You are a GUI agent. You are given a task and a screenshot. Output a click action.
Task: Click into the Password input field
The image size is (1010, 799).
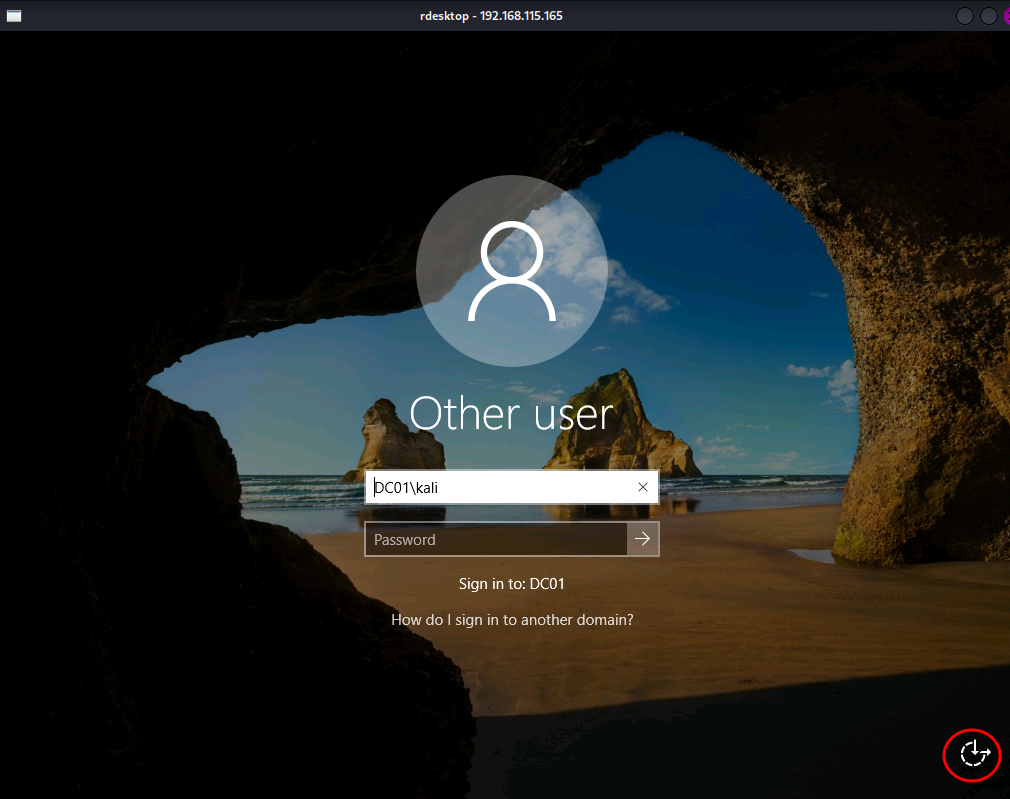point(496,539)
